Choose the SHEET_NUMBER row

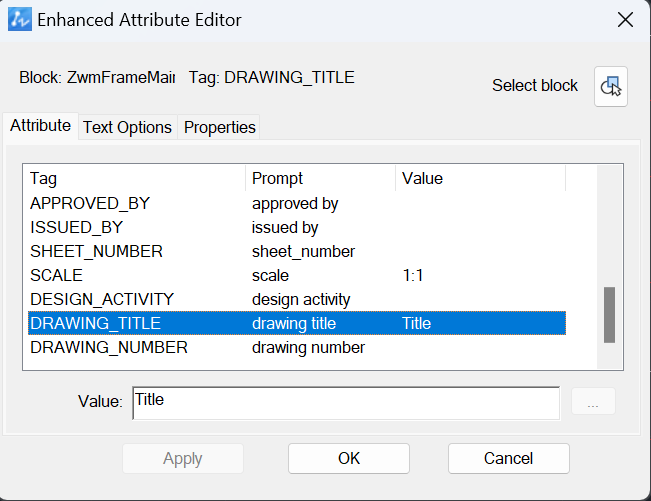pos(297,252)
